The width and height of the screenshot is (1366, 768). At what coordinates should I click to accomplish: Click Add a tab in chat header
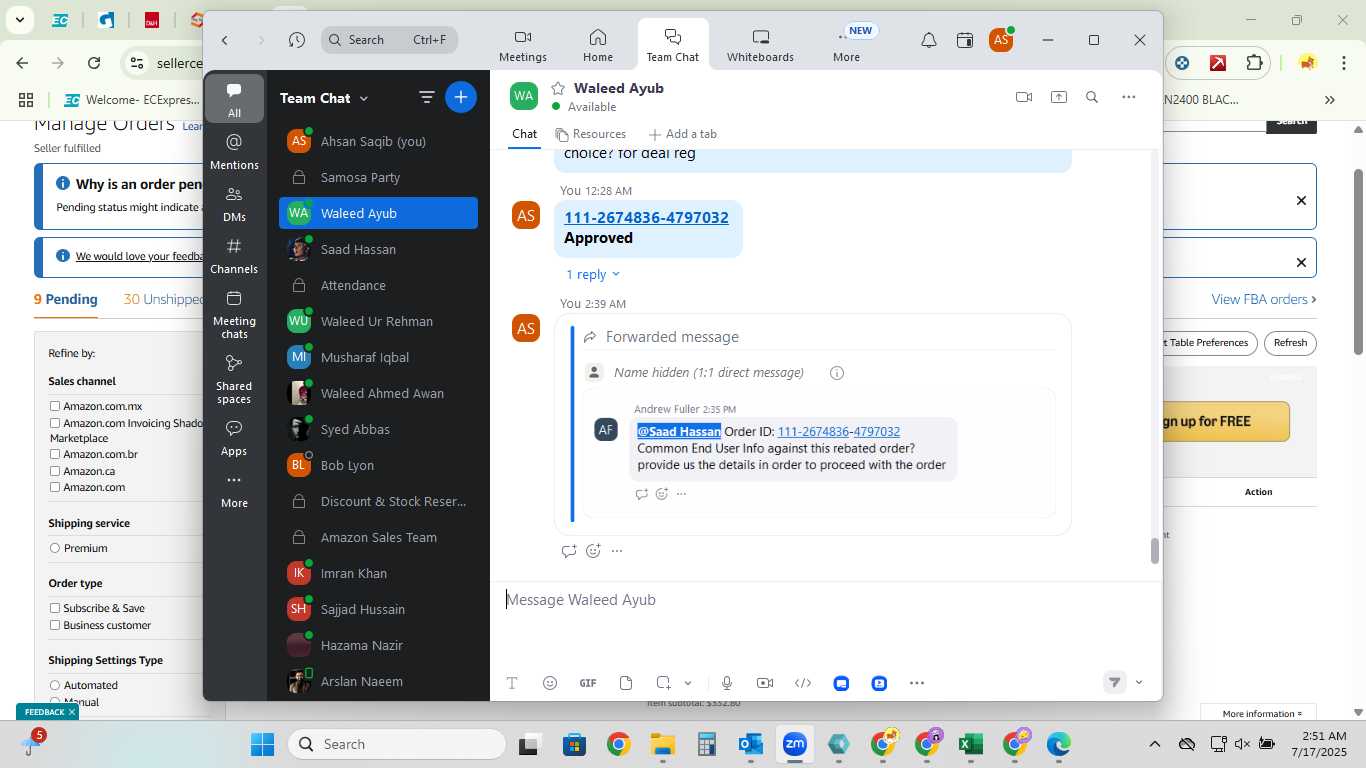pyautogui.click(x=682, y=134)
